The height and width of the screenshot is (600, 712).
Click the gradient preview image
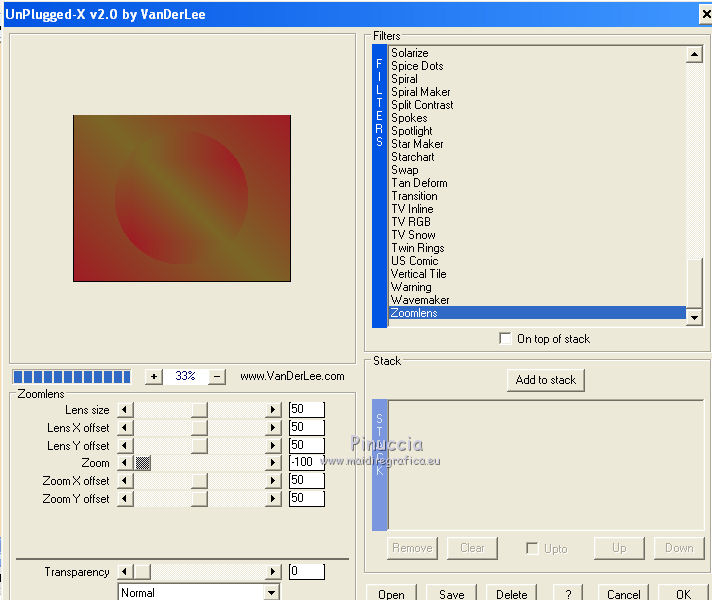point(182,198)
